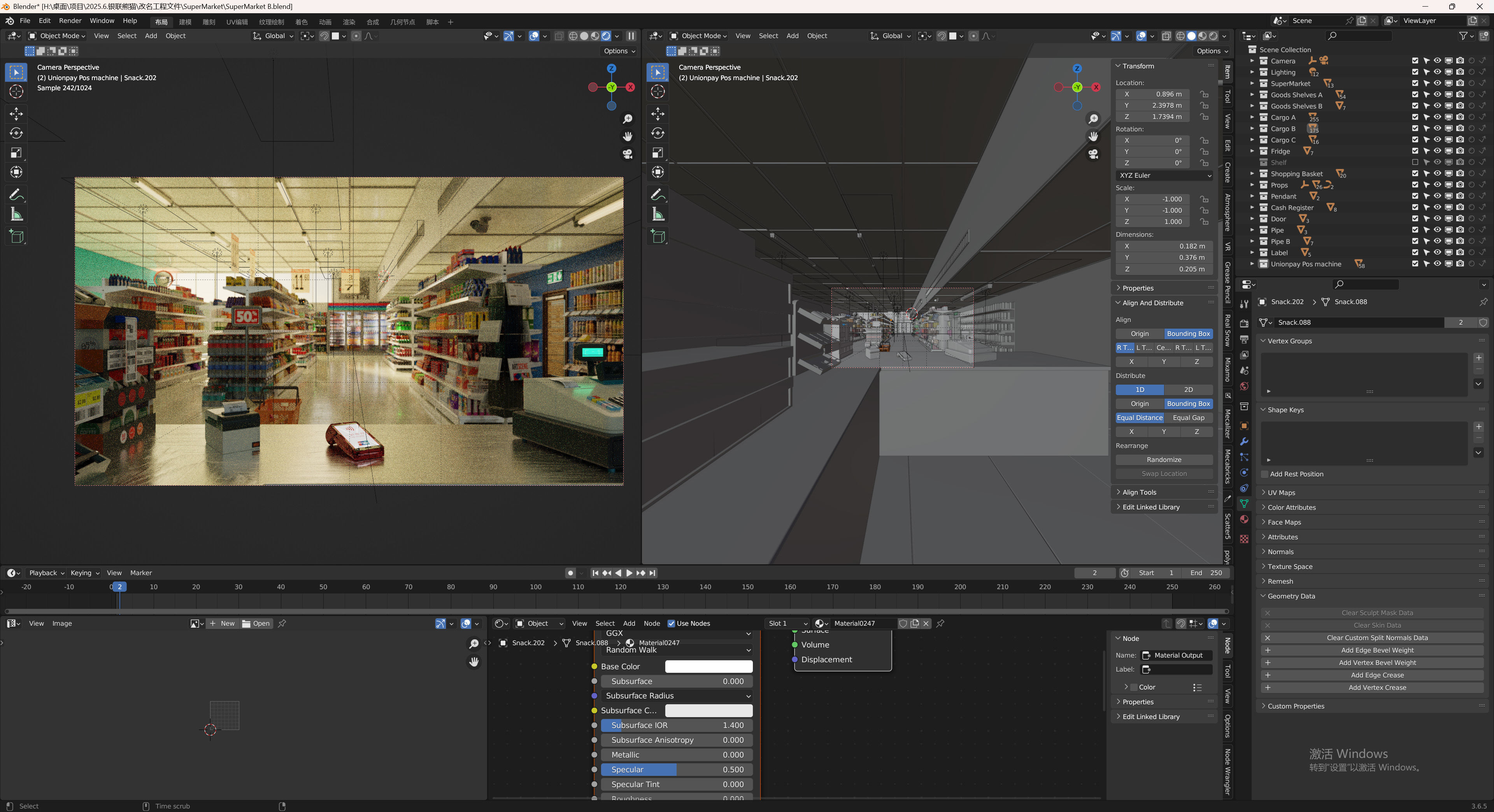Viewport: 1494px width, 812px height.
Task: Click zoom magnifier icon in left viewport
Action: coord(628,119)
